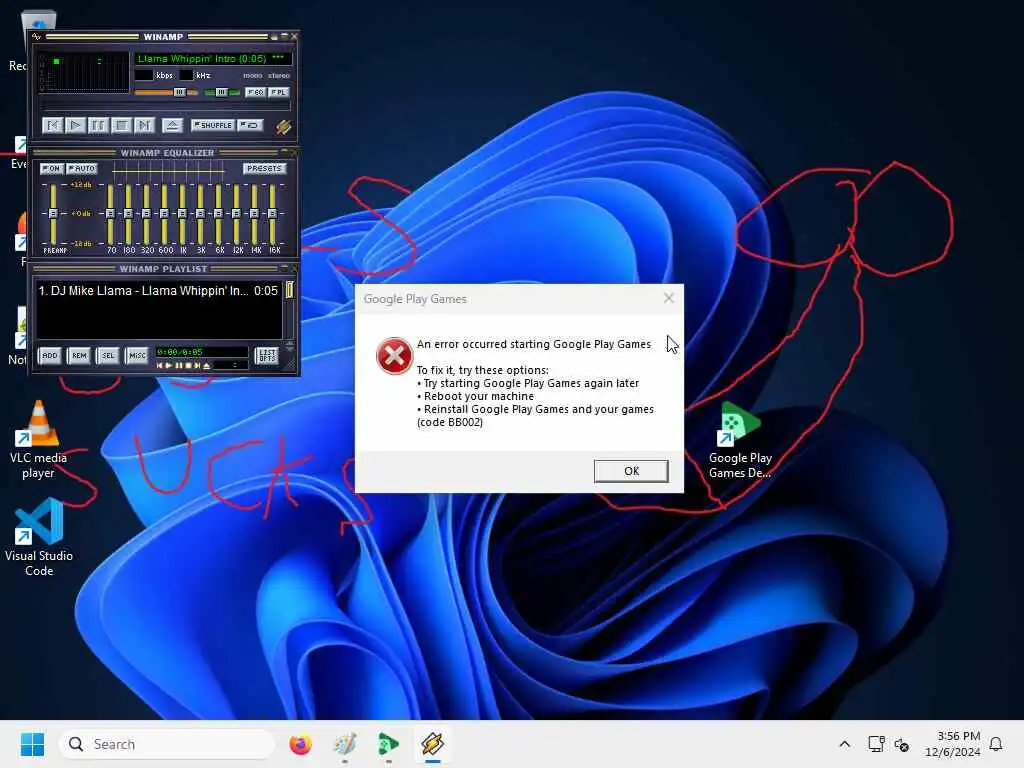This screenshot has height=768, width=1024.
Task: Turn equalizer ON button on or off
Action: pyautogui.click(x=52, y=168)
